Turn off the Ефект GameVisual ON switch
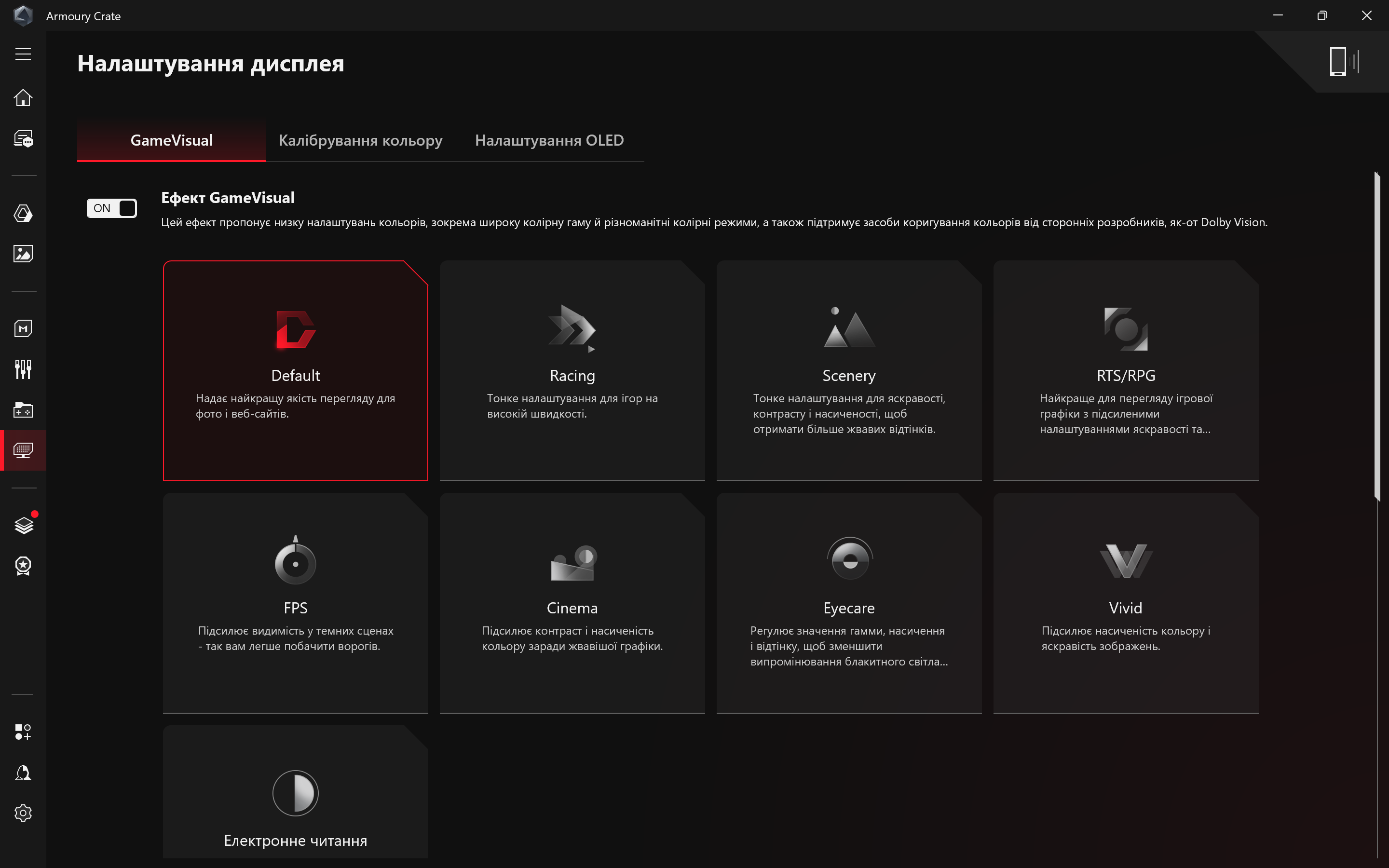Image resolution: width=1389 pixels, height=868 pixels. coord(112,208)
